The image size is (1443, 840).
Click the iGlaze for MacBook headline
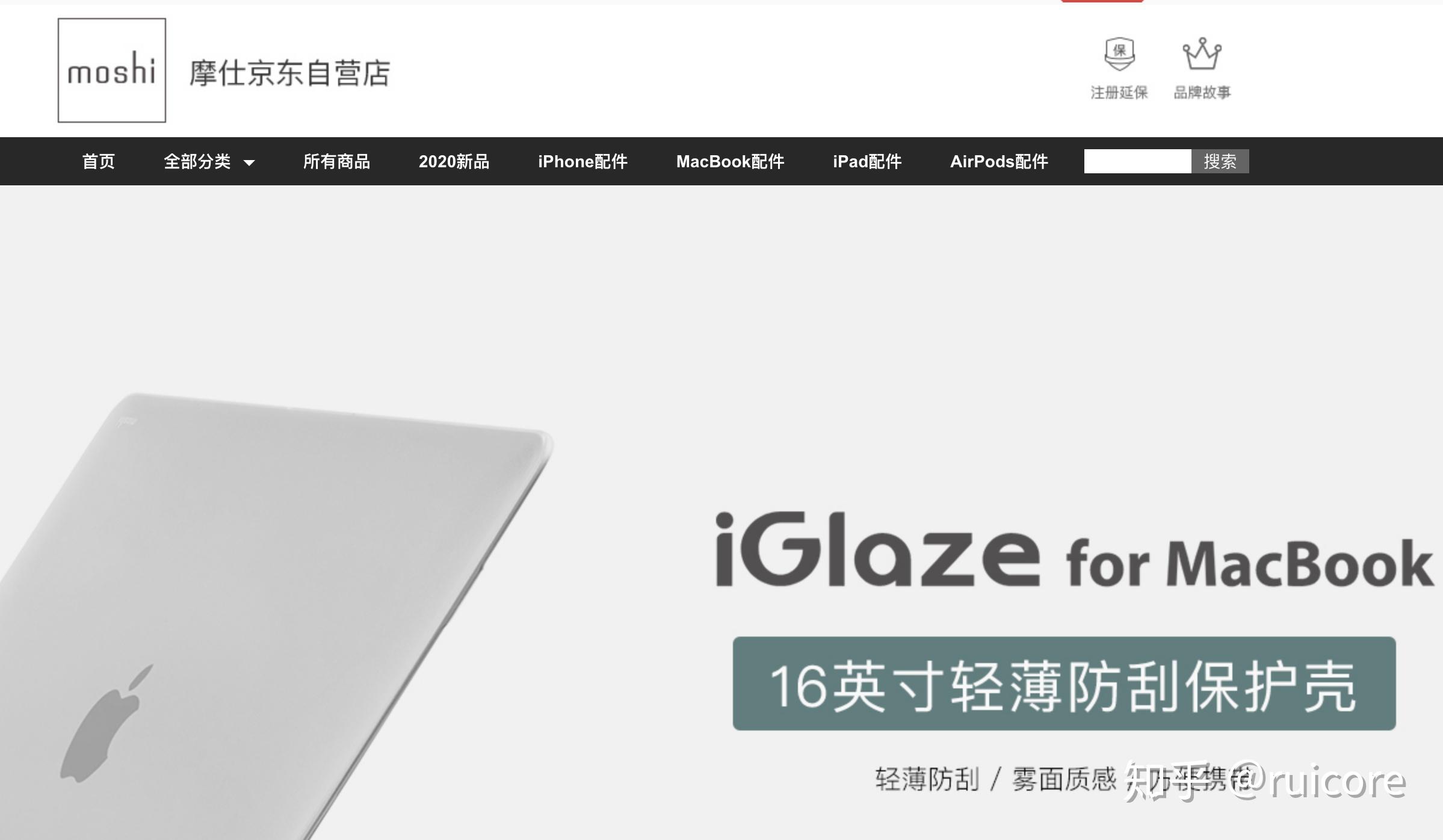[x=1074, y=550]
